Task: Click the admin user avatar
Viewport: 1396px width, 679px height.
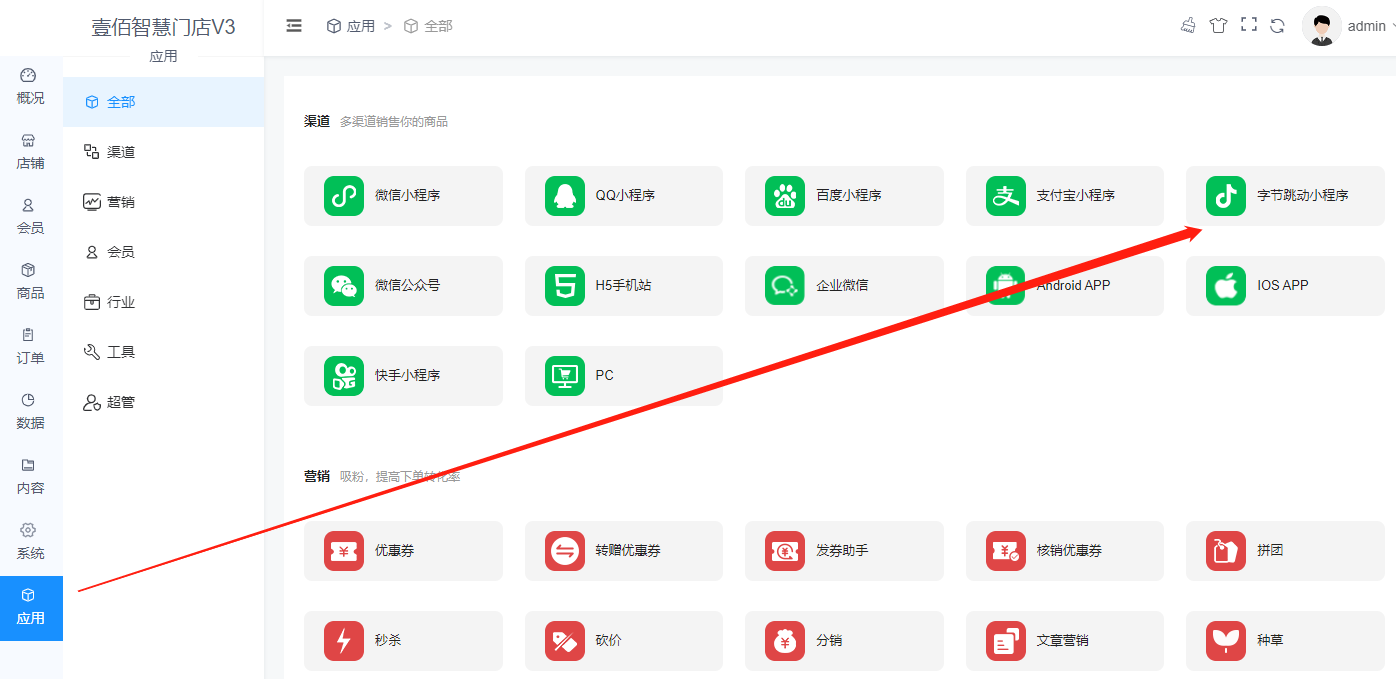Action: (1322, 26)
